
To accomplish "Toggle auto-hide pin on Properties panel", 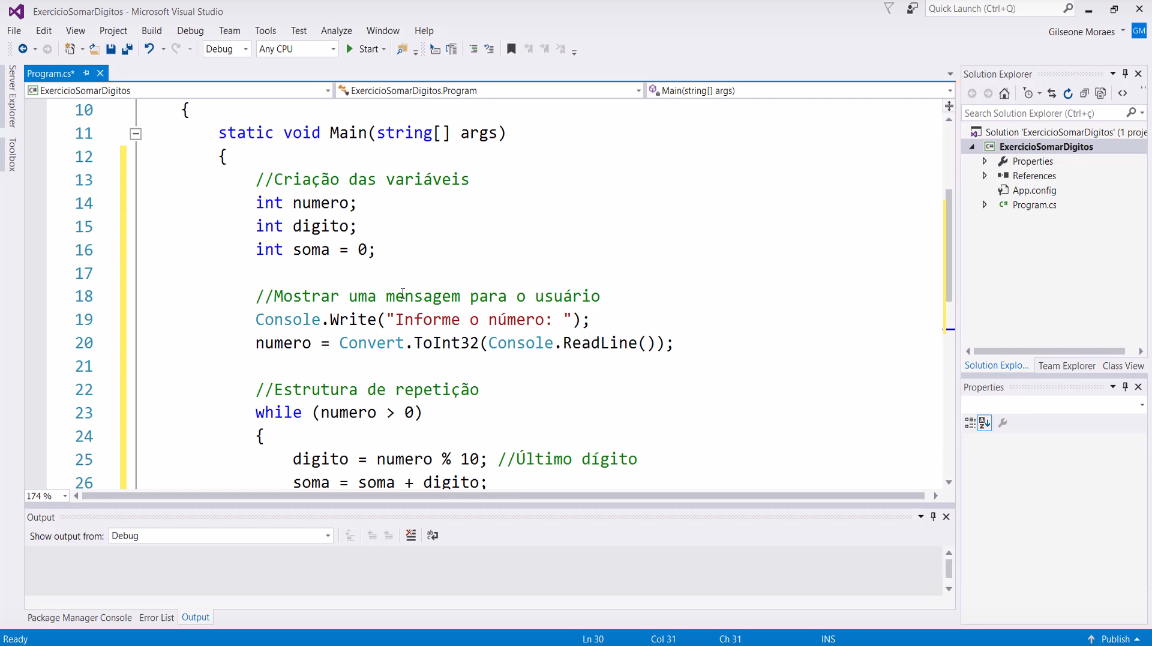I will coord(1125,387).
